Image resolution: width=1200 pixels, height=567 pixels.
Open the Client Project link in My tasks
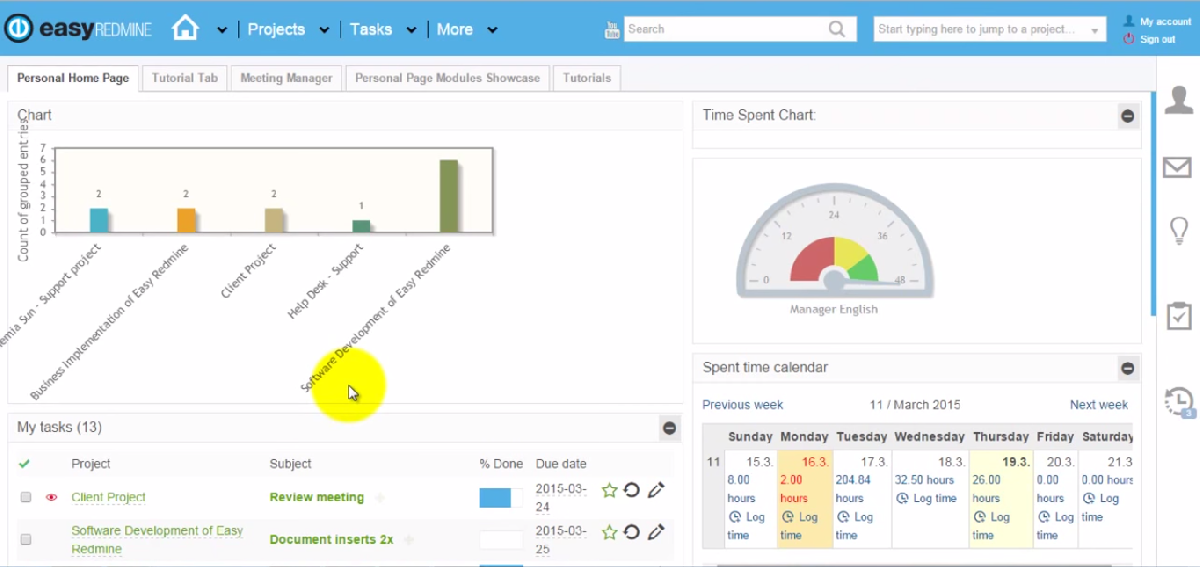pyautogui.click(x=108, y=497)
